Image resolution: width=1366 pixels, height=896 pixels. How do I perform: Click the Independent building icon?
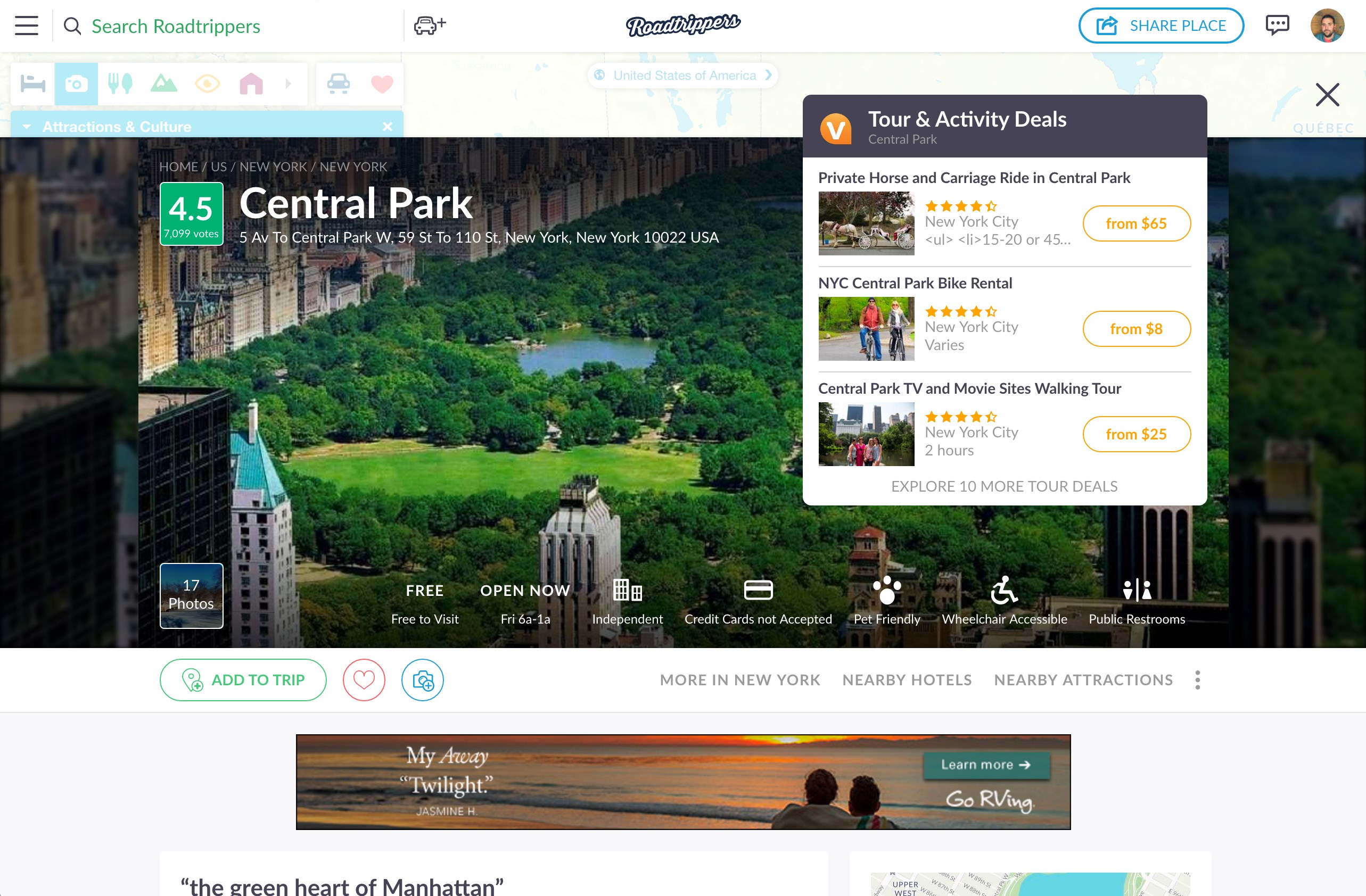click(627, 590)
